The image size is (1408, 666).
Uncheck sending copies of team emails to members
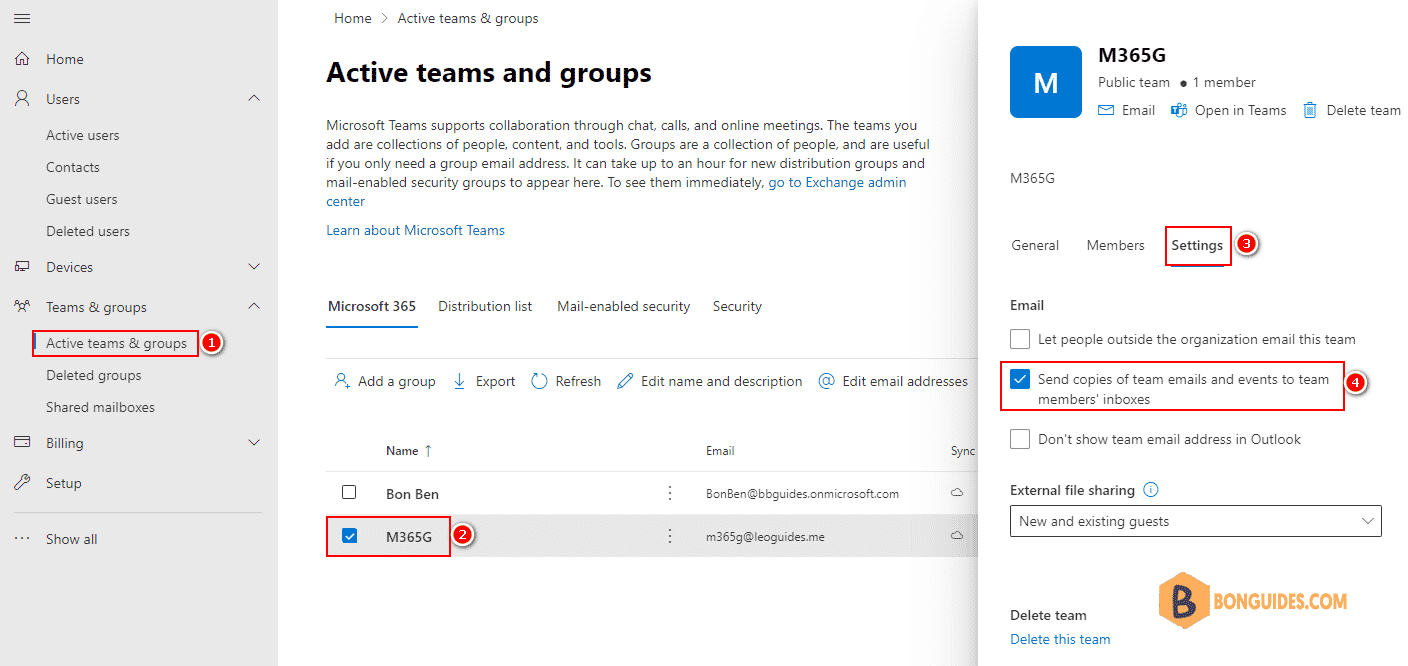click(1021, 379)
